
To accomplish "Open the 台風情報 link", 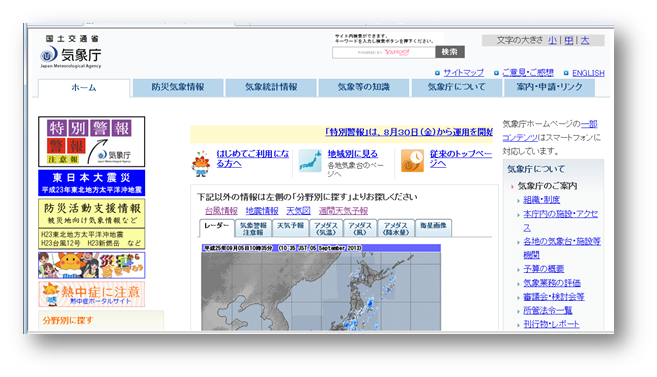I will pos(221,211).
